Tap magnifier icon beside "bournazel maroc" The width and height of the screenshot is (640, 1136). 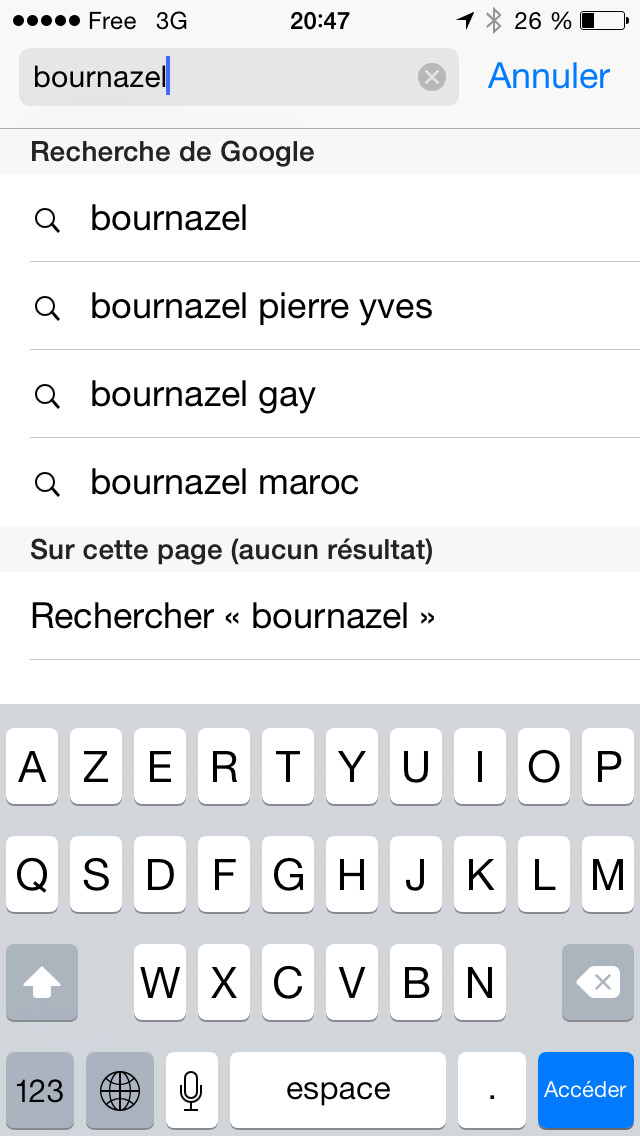click(x=47, y=483)
